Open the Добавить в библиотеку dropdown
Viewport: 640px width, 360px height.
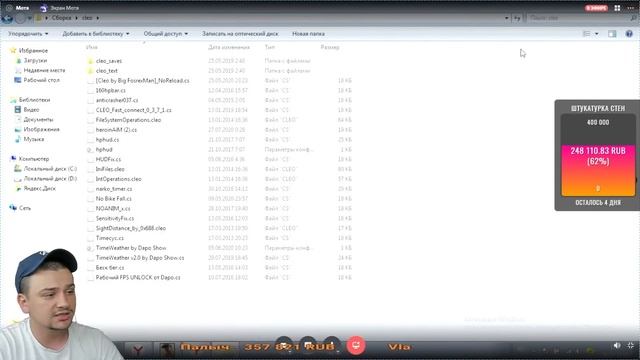click(x=96, y=34)
